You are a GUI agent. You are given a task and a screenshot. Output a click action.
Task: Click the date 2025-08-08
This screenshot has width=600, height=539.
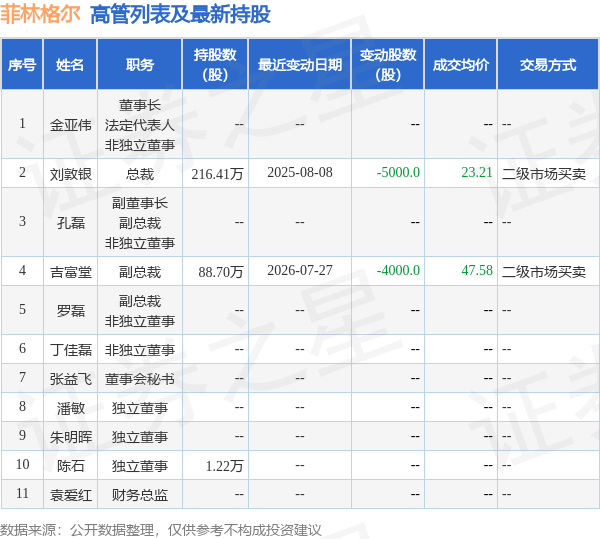pos(300,172)
